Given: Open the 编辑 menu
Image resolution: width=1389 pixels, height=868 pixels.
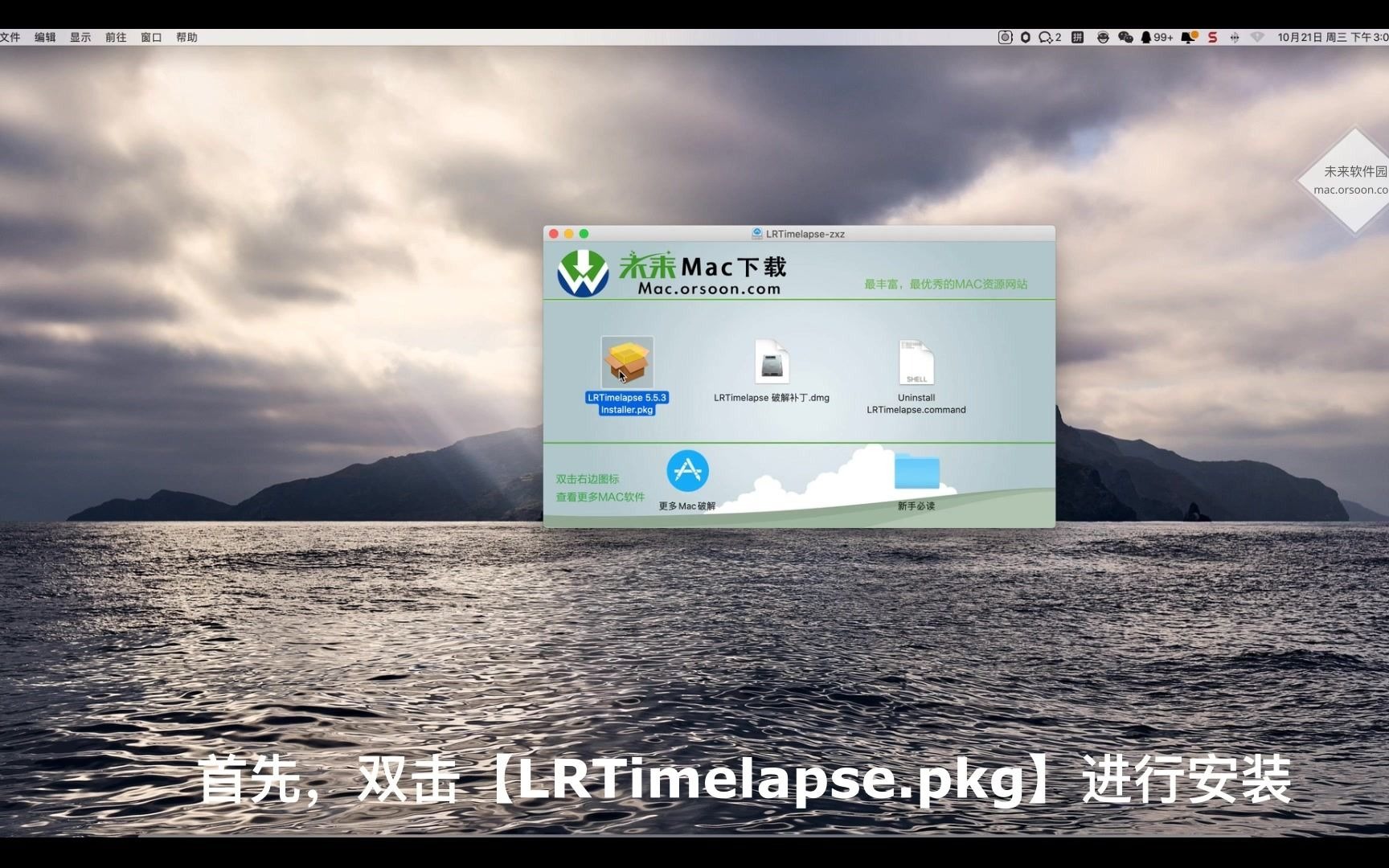Looking at the screenshot, I should click(x=45, y=37).
